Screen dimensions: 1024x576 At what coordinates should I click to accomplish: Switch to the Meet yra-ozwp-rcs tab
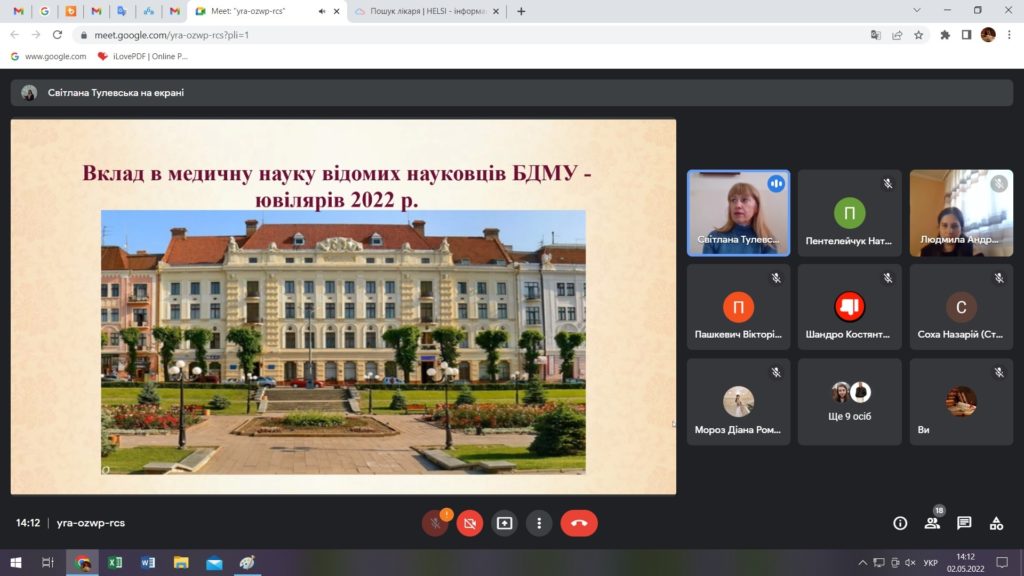266,11
